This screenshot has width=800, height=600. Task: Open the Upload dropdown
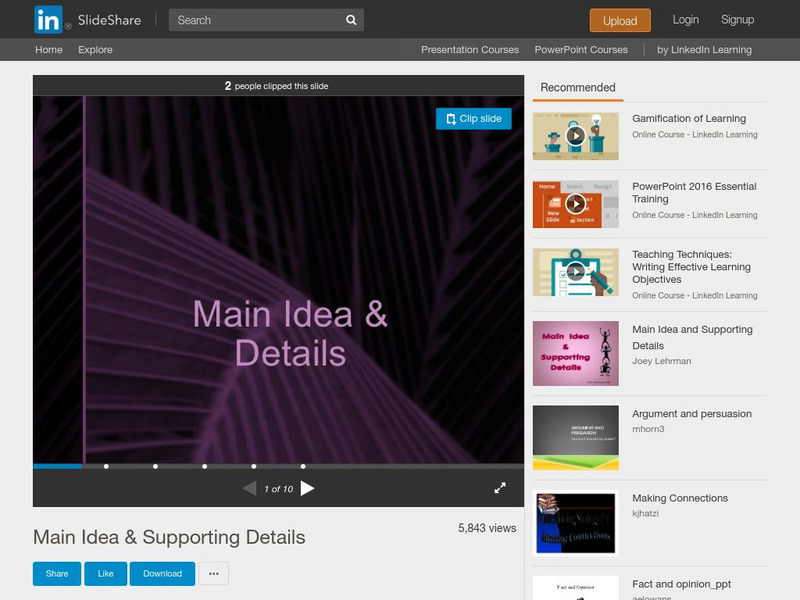[x=619, y=20]
